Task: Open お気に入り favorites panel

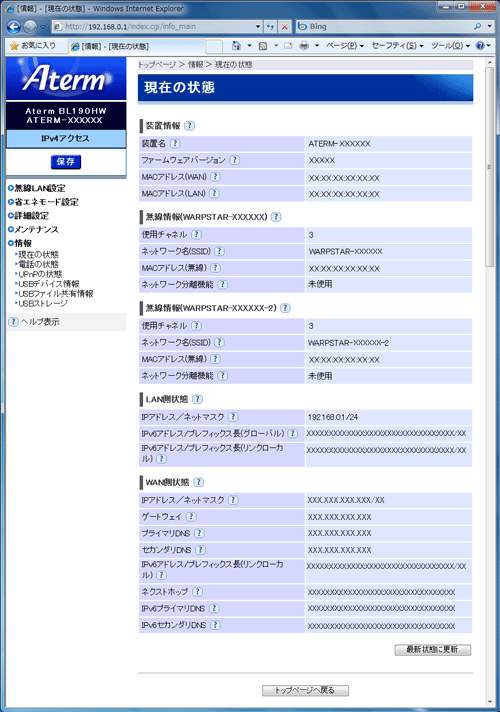Action: [33, 46]
